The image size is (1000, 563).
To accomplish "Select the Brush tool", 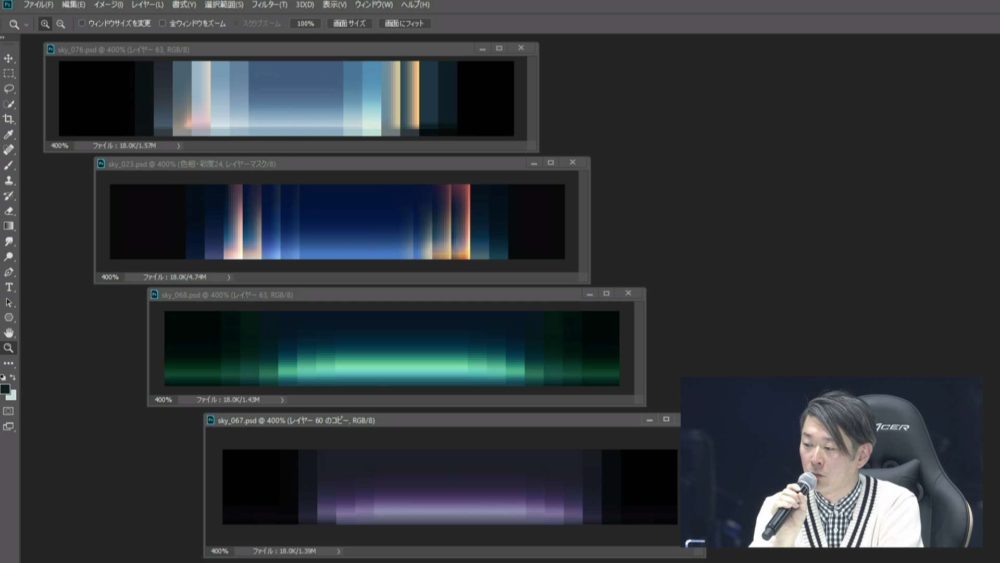I will (9, 165).
